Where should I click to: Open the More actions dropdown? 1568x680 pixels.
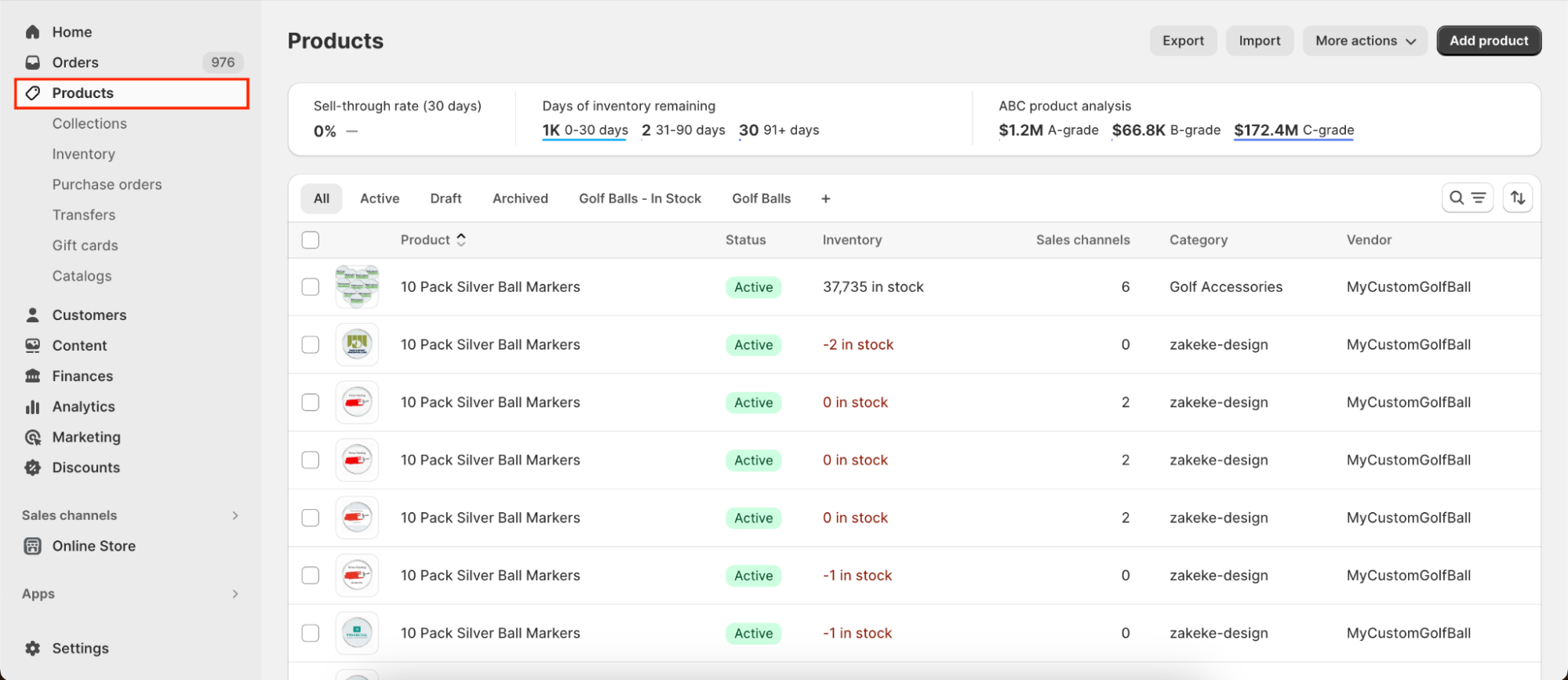click(x=1365, y=41)
